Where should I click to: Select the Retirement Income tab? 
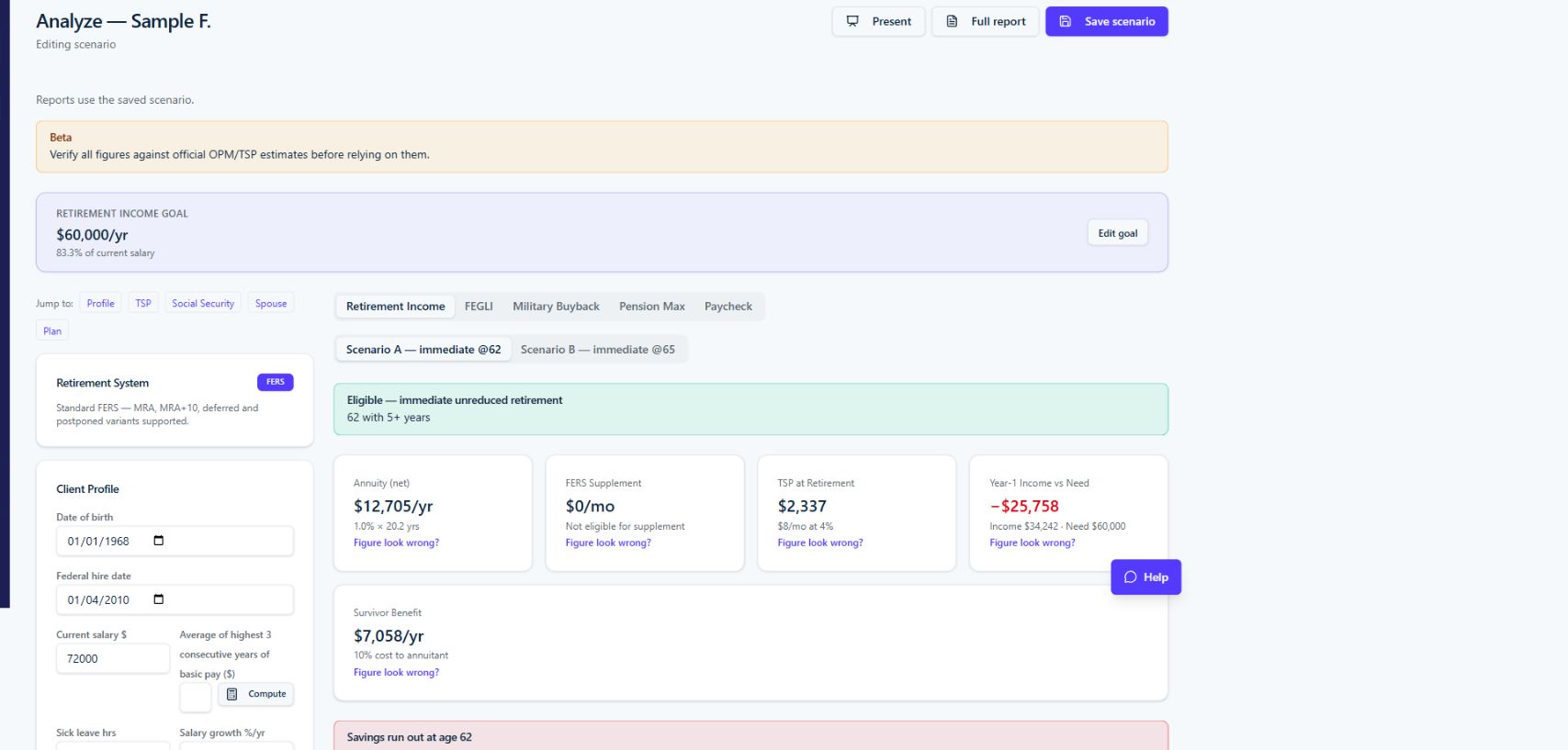pos(395,307)
